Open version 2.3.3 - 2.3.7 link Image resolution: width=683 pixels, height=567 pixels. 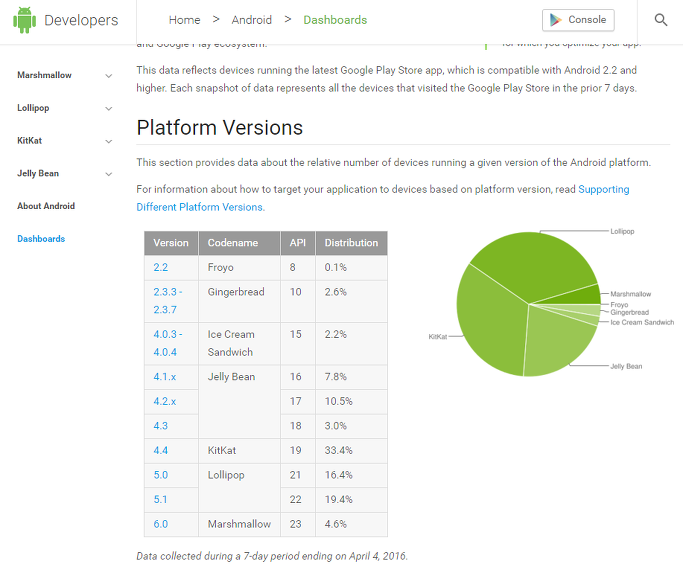click(167, 301)
